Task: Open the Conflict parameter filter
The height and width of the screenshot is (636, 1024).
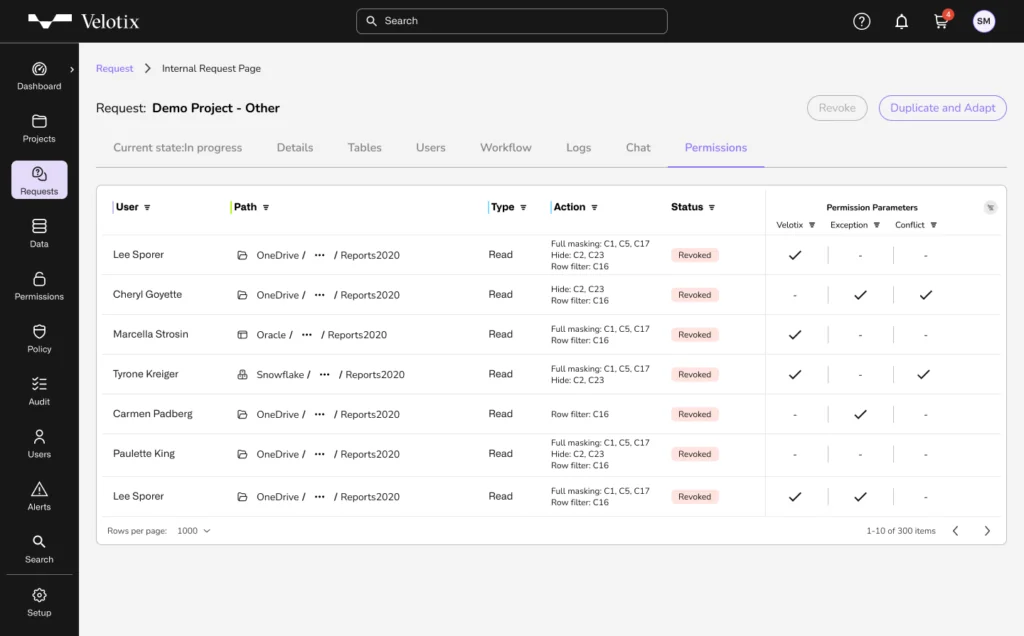Action: pos(934,225)
